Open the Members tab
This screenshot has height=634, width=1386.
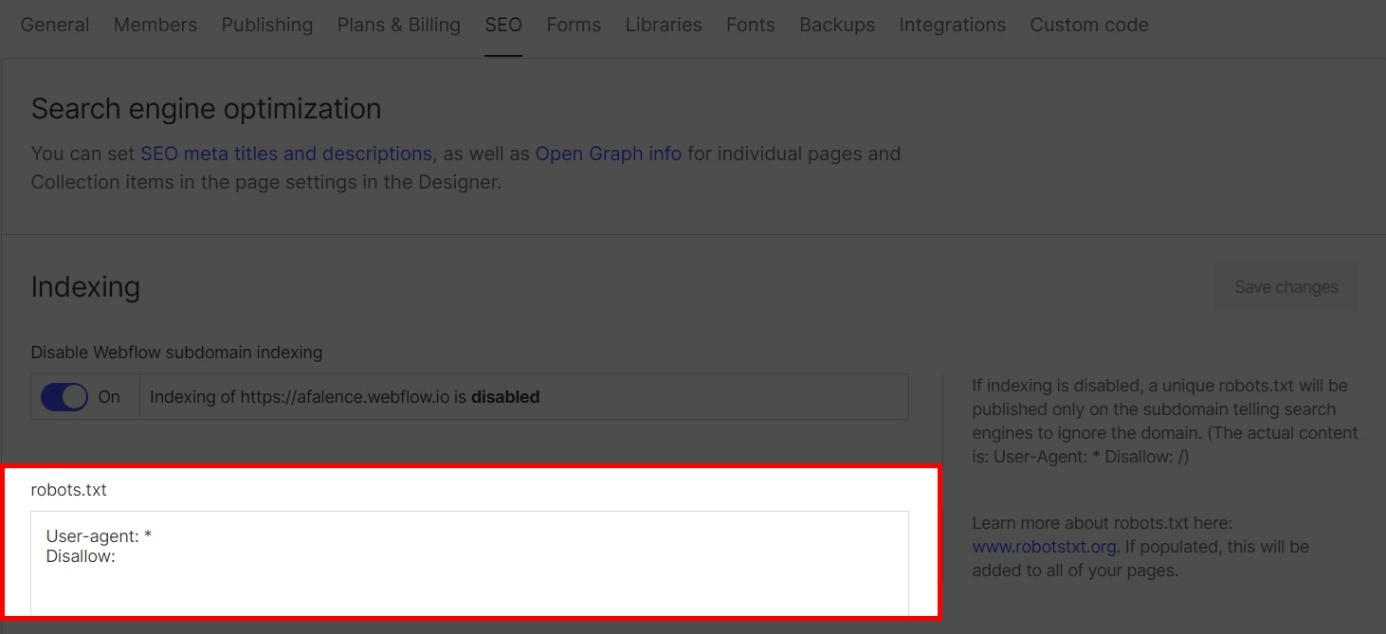pos(154,24)
